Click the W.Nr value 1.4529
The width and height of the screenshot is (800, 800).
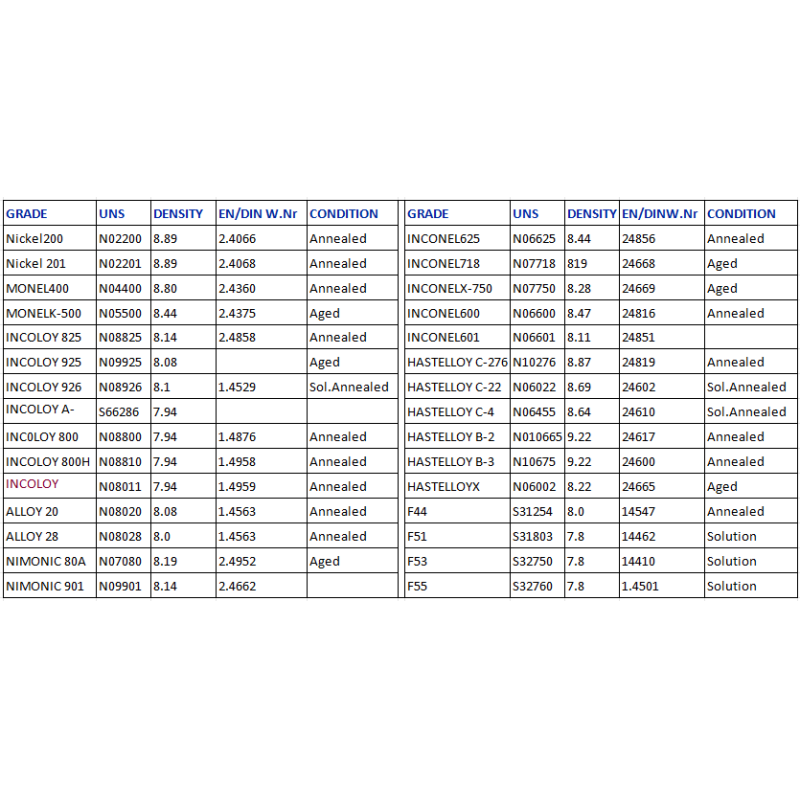coord(261,387)
